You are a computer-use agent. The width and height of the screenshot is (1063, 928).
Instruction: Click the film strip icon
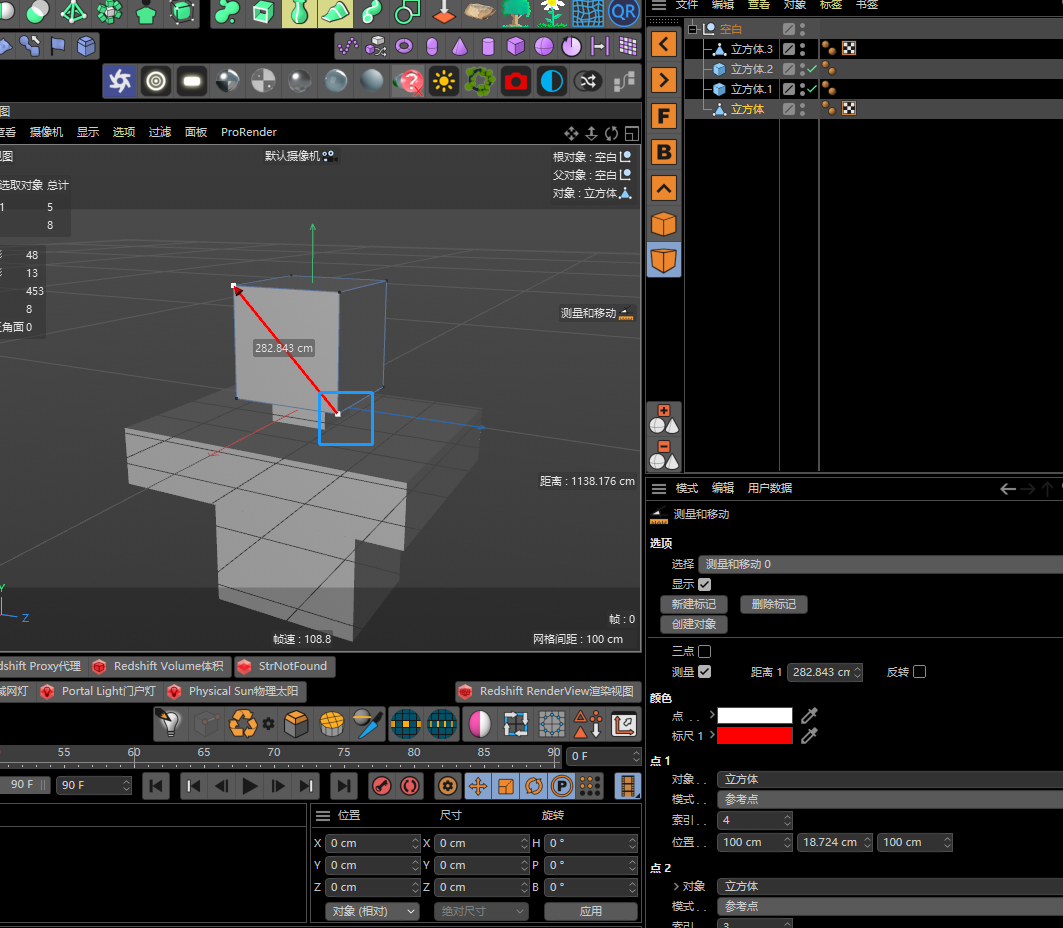click(x=628, y=786)
